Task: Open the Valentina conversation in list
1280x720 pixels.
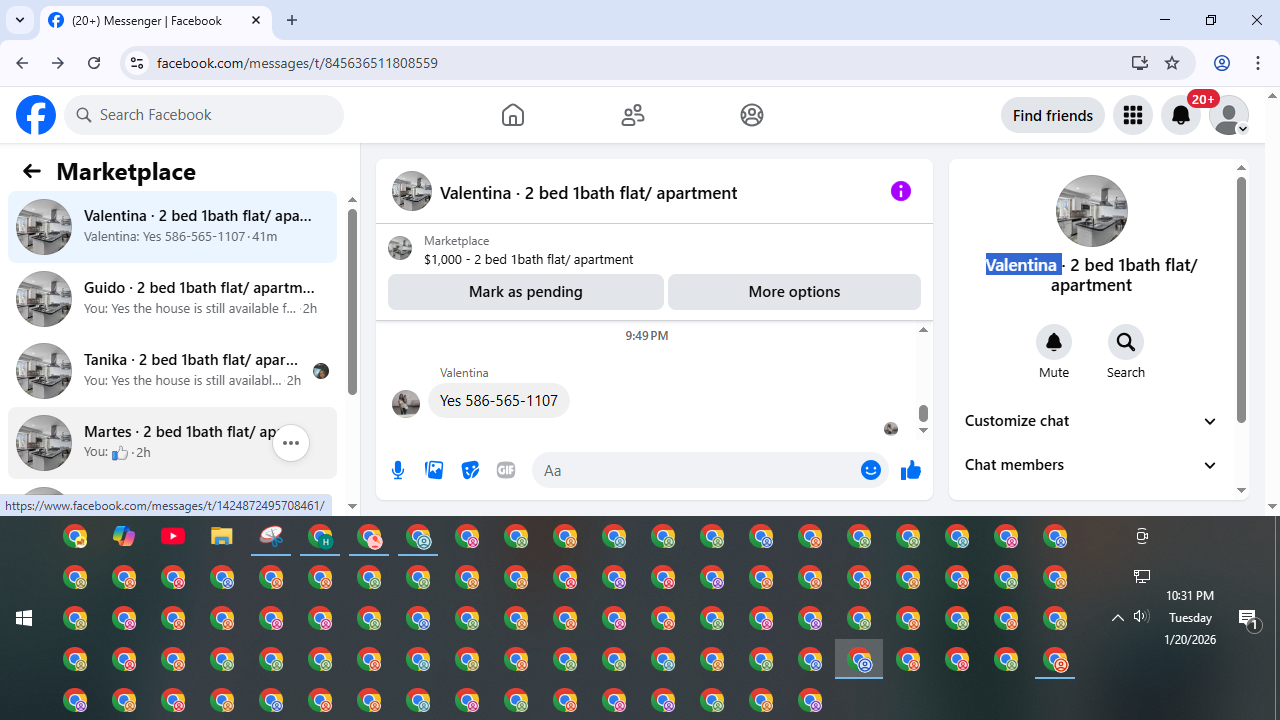Action: pos(172,227)
